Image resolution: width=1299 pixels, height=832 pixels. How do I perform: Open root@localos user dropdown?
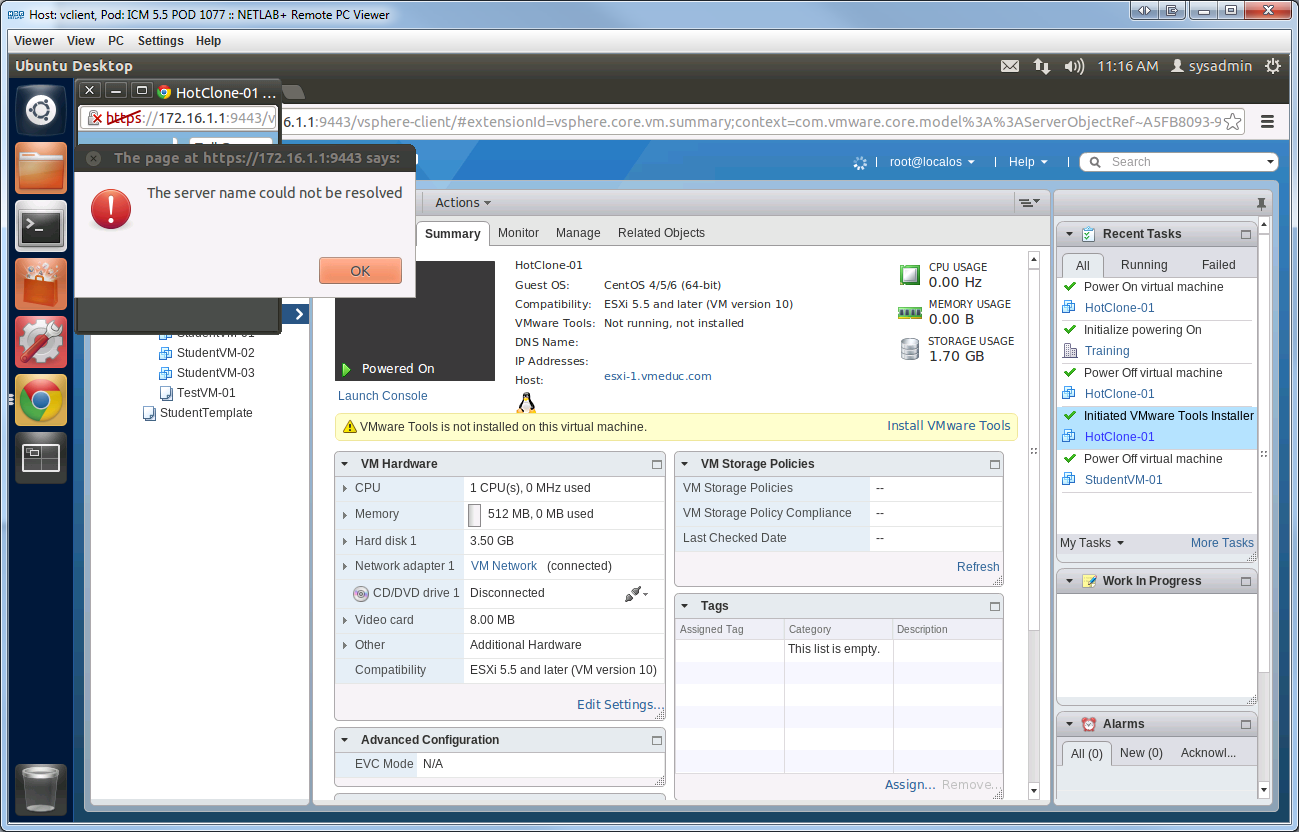932,162
